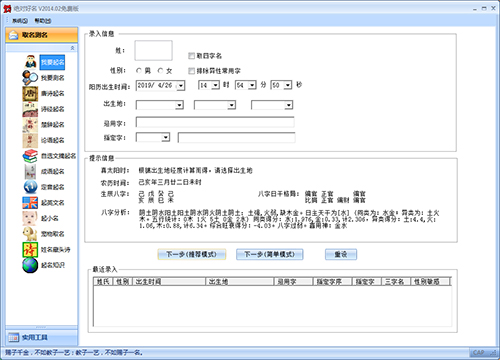Click the 性别敏感 column header

430,282
